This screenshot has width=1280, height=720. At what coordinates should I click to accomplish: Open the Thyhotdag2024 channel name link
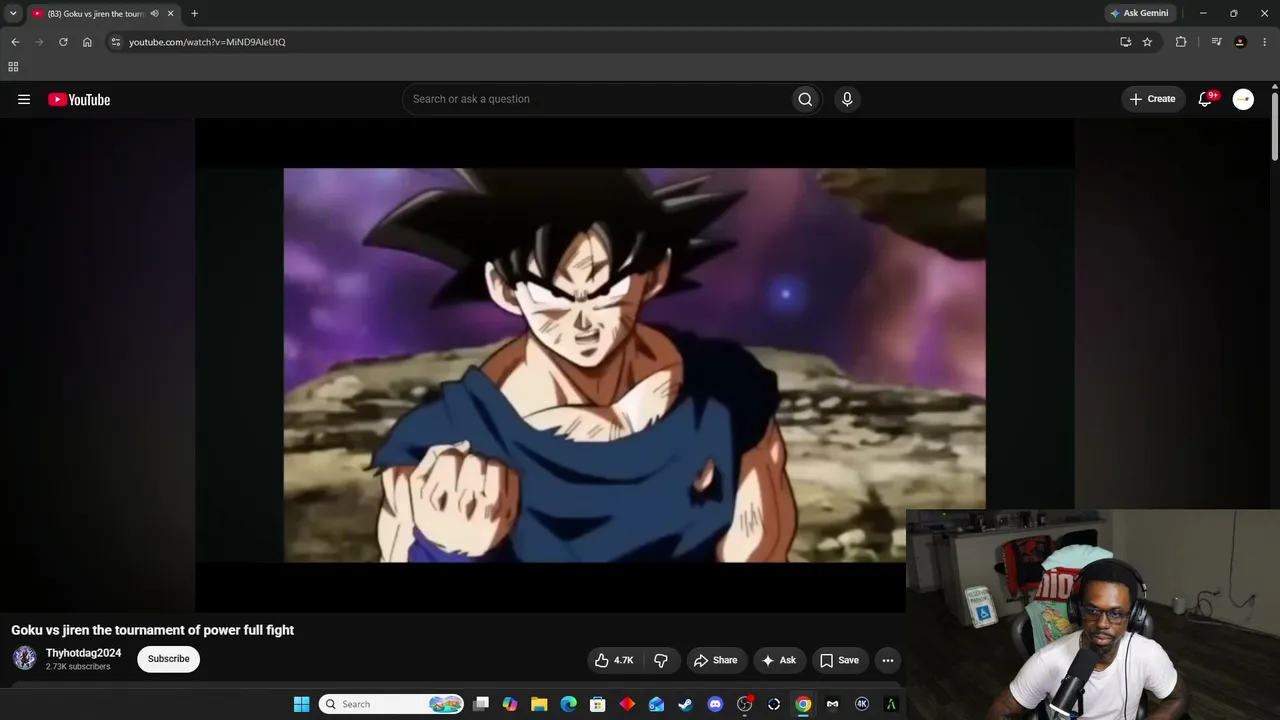click(83, 653)
